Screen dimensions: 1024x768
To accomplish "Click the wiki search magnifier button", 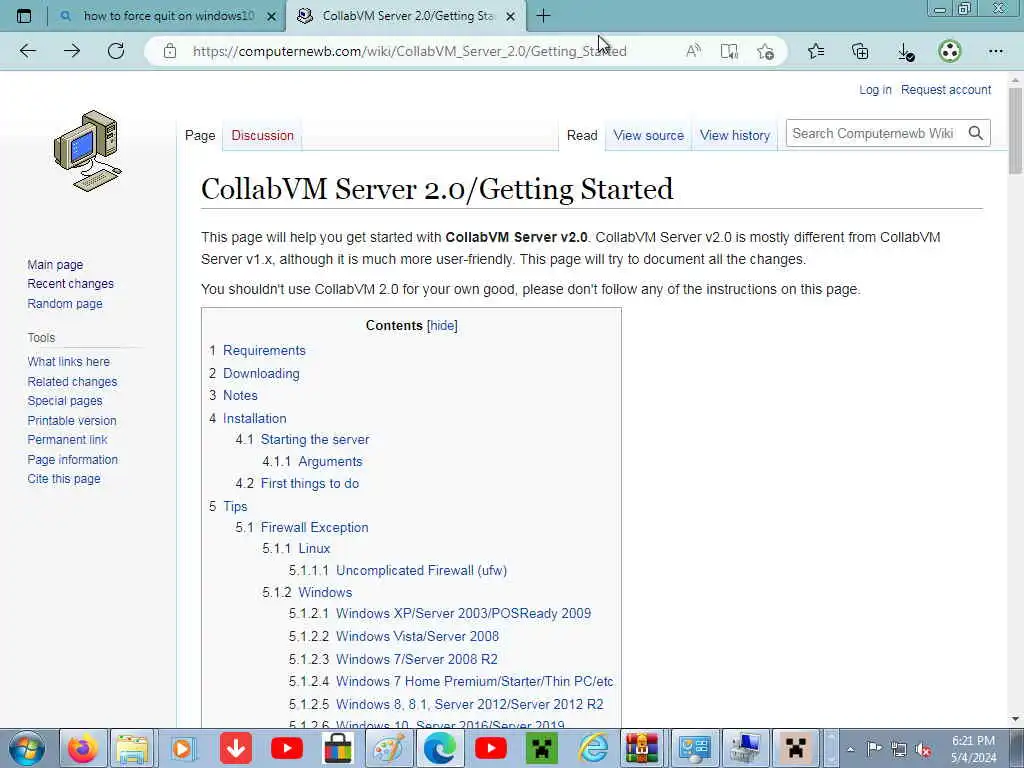I will 976,133.
